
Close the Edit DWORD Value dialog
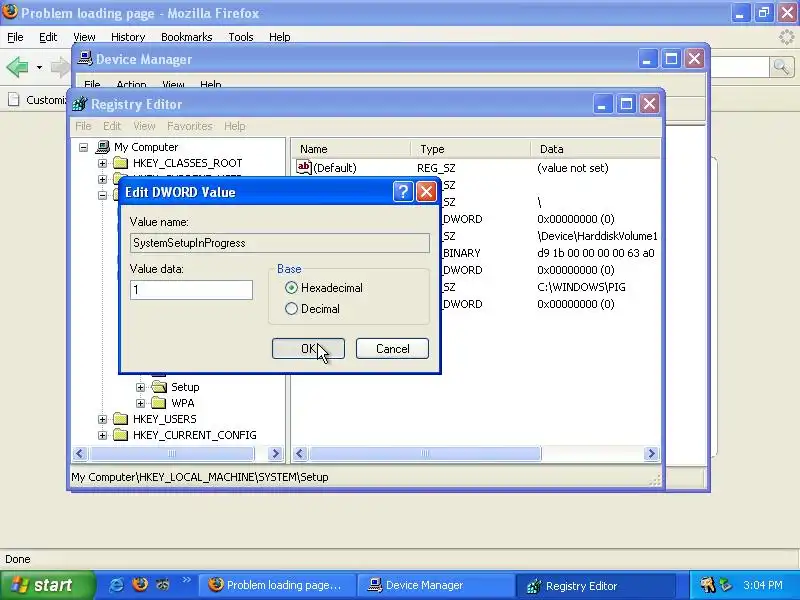tap(426, 192)
